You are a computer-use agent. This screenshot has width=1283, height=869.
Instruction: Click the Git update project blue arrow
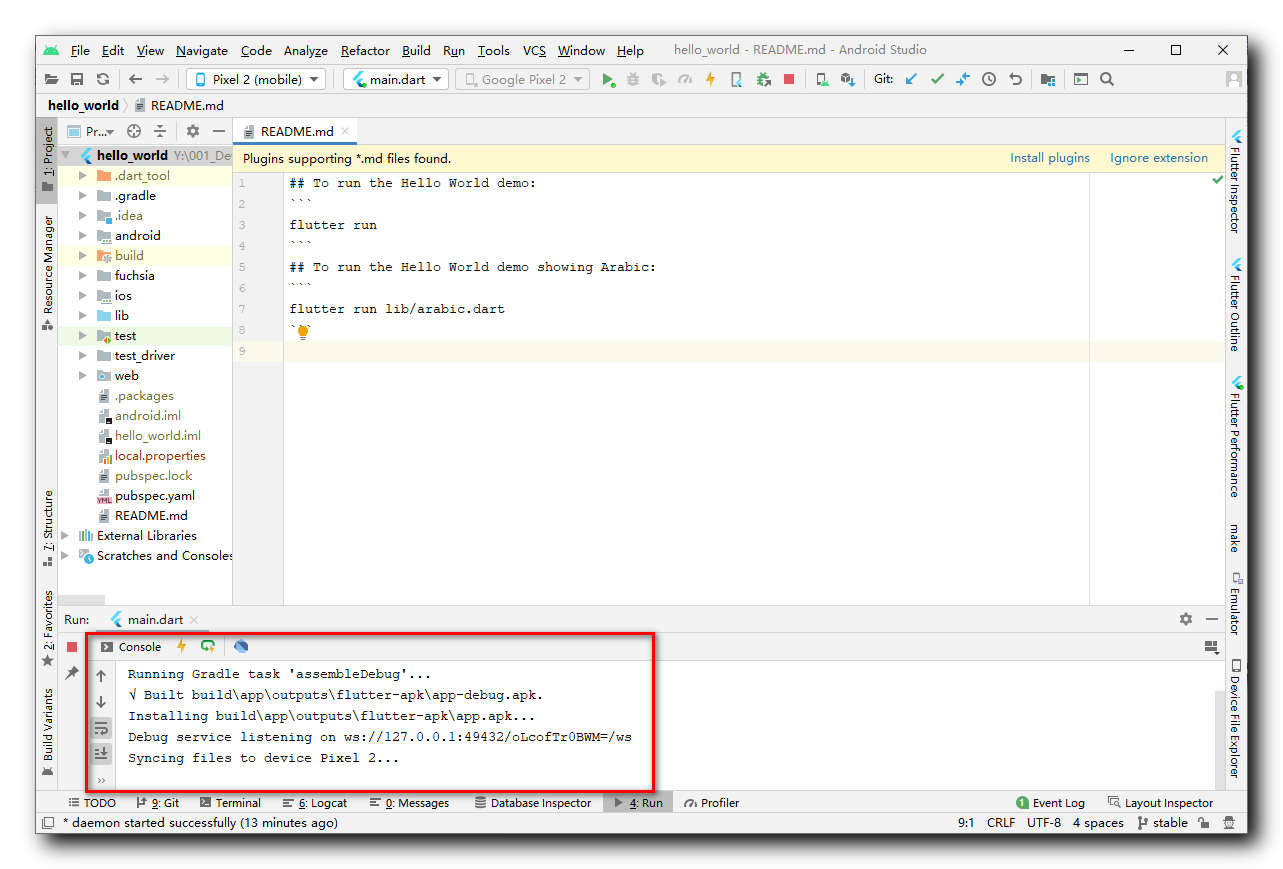(x=911, y=79)
